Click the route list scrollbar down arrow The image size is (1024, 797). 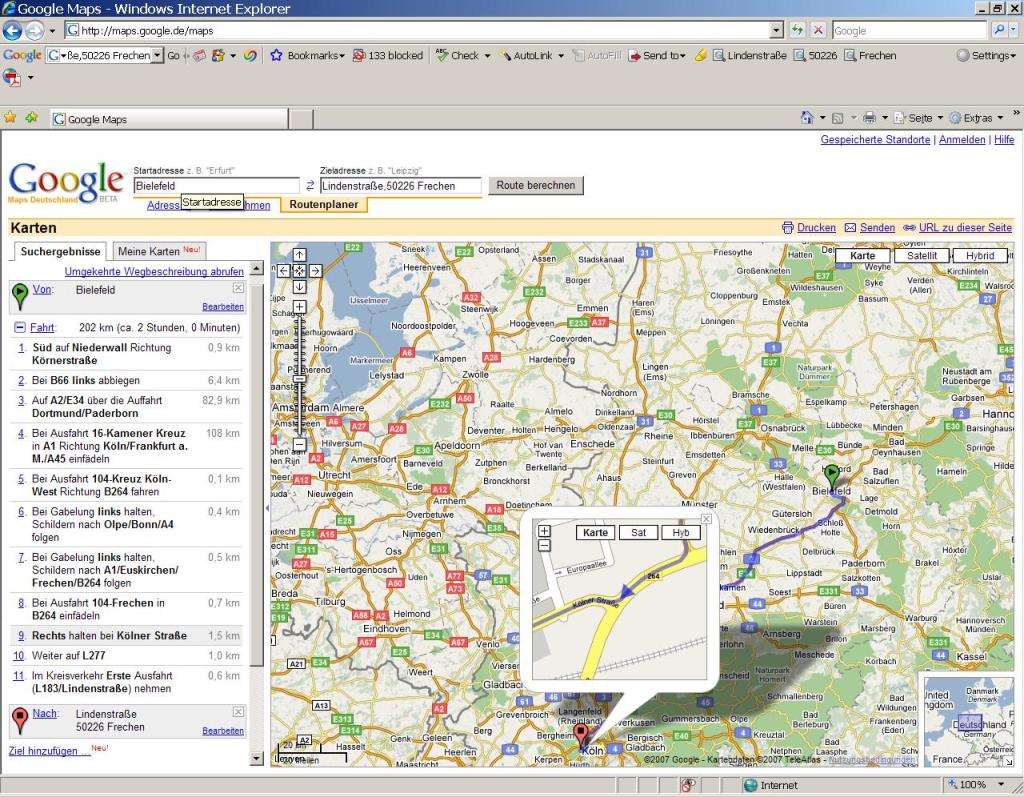[x=257, y=758]
